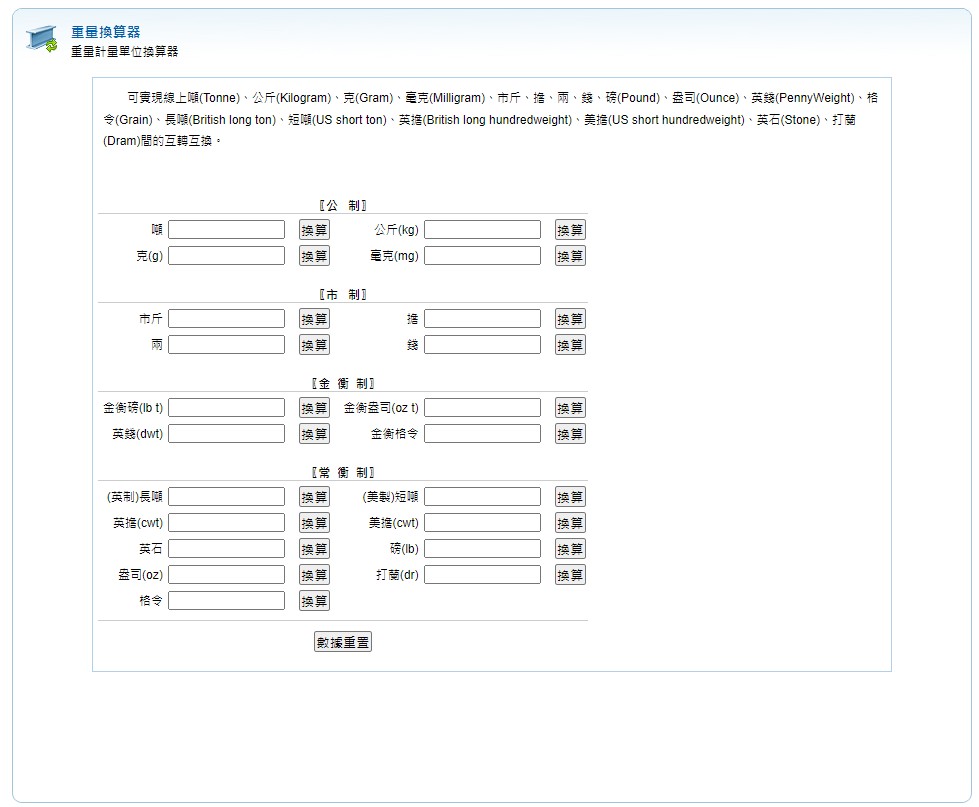Focus the 盎司(oz) input field
979x807 pixels.
tap(227, 575)
